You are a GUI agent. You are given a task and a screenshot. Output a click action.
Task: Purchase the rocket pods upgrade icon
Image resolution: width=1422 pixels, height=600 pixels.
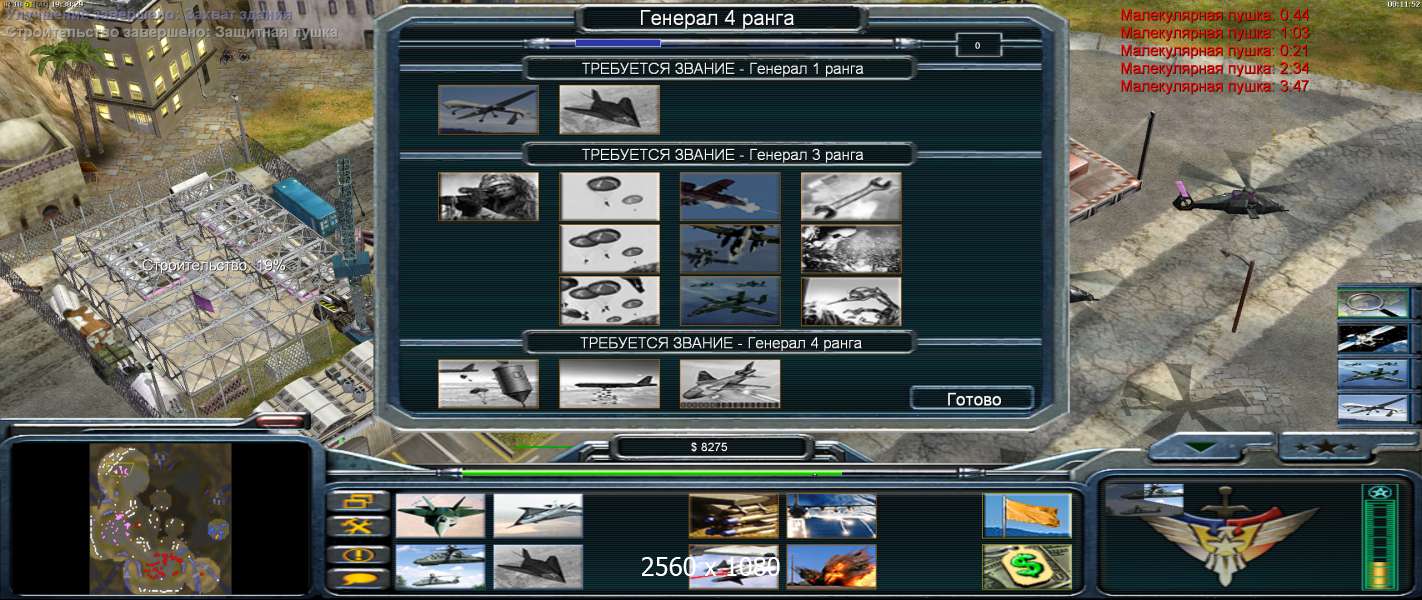pyautogui.click(x=734, y=516)
